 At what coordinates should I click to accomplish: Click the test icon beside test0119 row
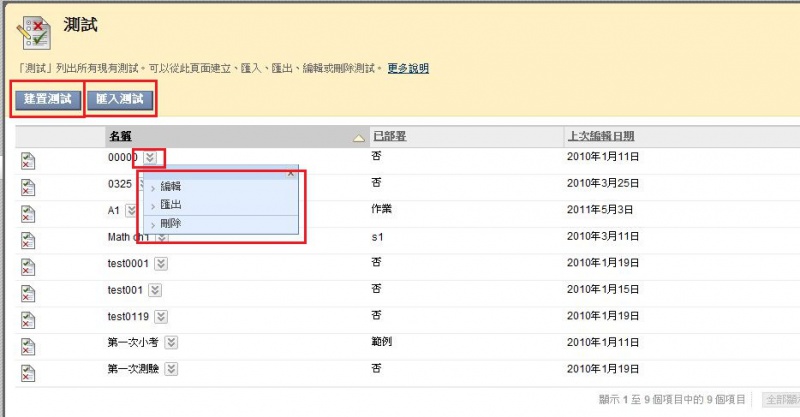(28, 319)
